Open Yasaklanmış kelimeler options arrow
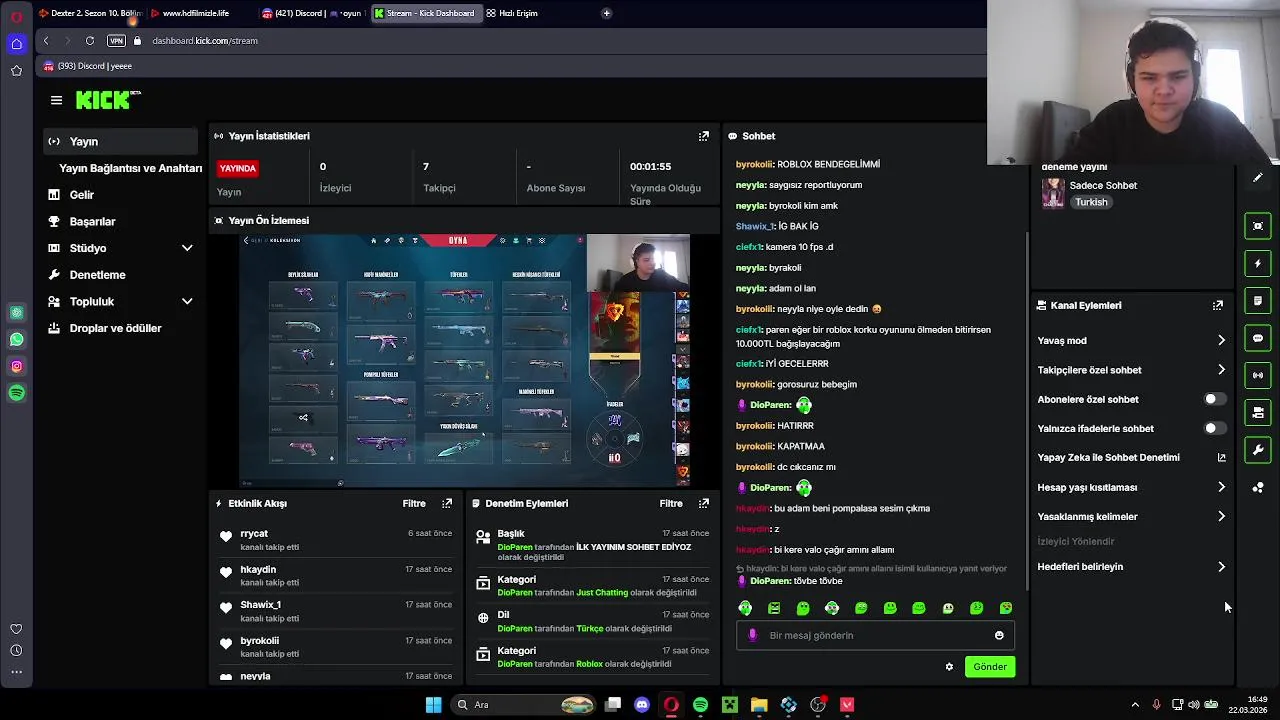The height and width of the screenshot is (720, 1280). click(x=1221, y=517)
